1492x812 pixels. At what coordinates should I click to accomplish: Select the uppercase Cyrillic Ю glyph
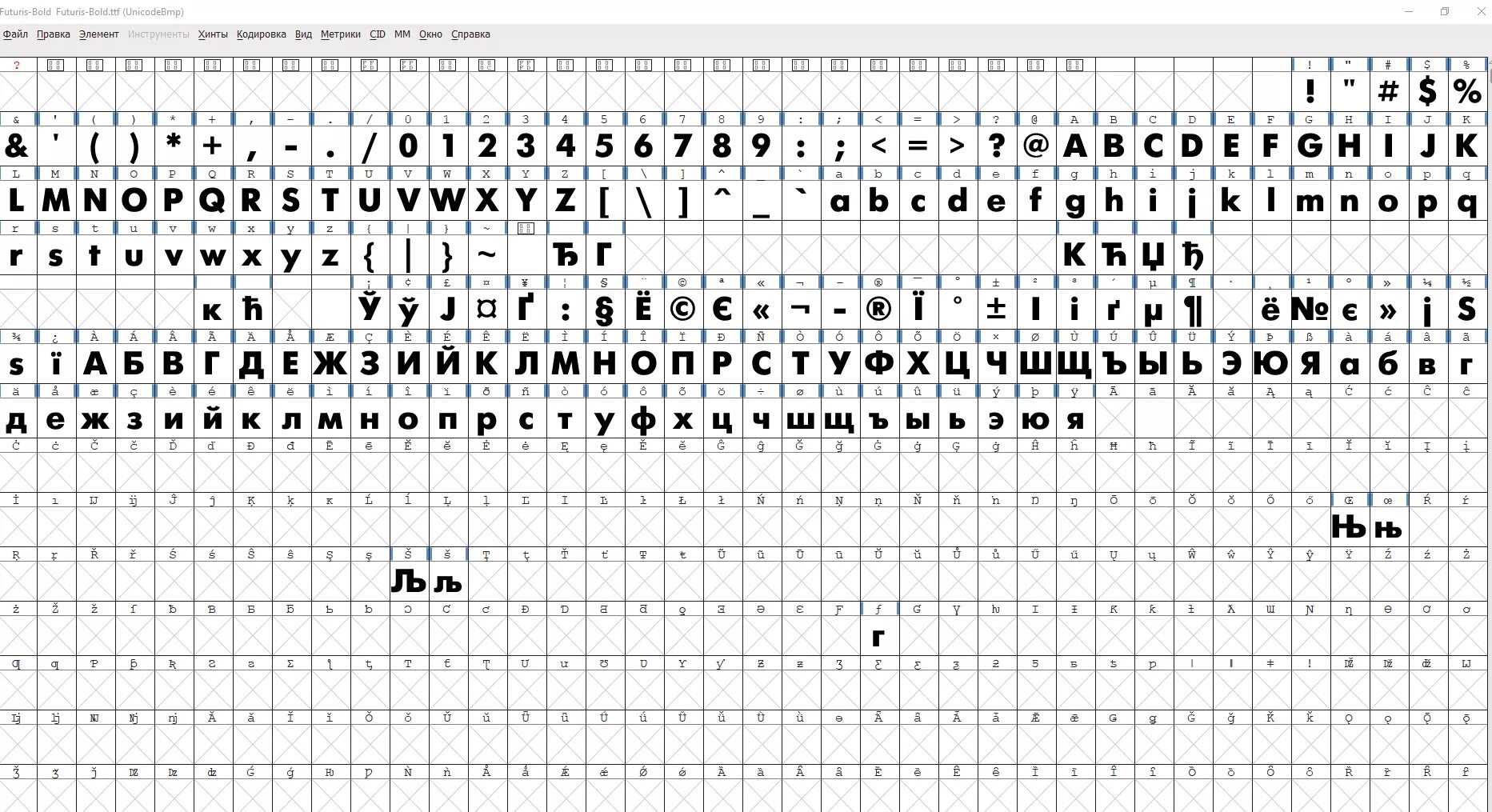click(x=1271, y=364)
